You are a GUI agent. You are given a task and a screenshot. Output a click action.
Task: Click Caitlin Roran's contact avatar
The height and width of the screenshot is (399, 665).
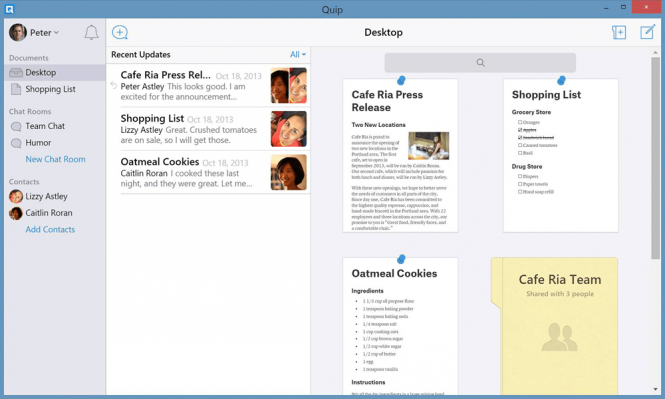coord(16,213)
